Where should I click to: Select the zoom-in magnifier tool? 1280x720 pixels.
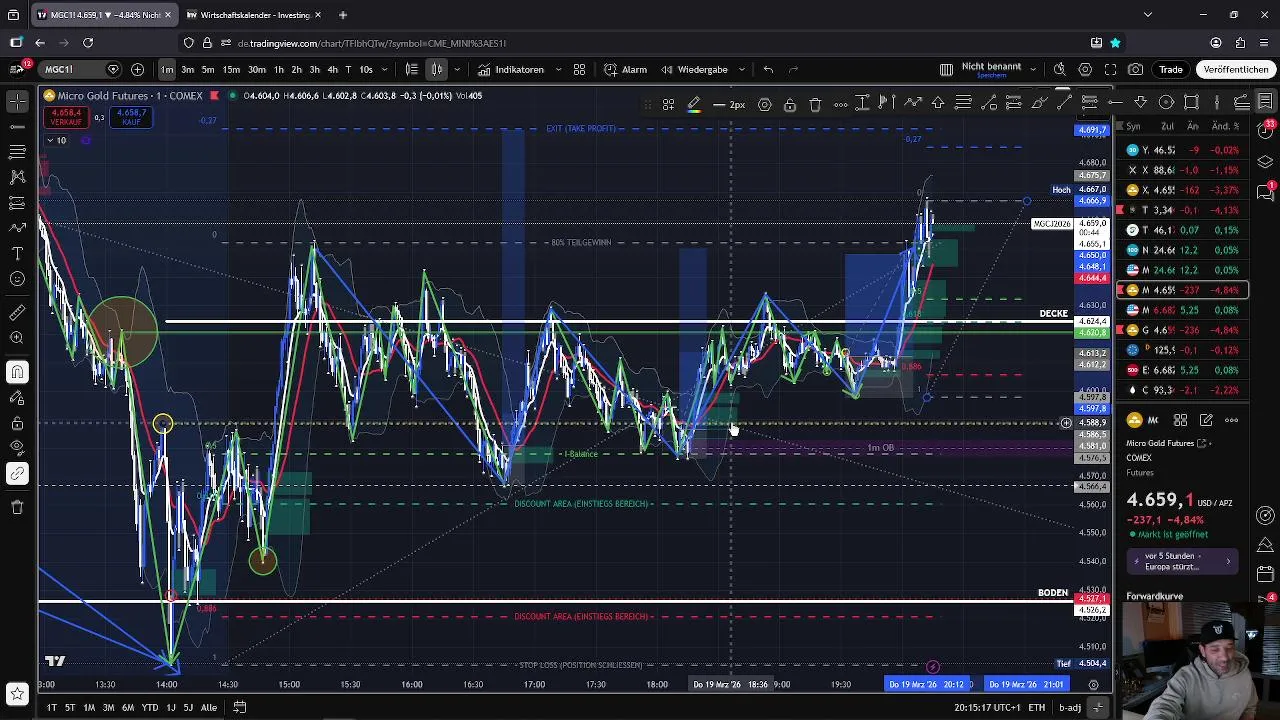(17, 338)
